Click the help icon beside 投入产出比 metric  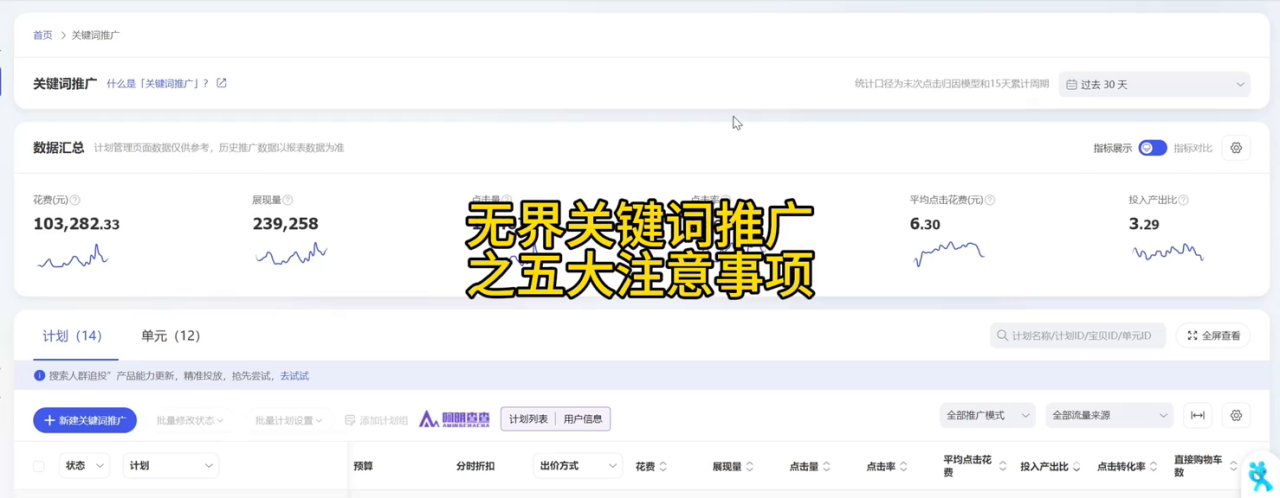click(1182, 200)
